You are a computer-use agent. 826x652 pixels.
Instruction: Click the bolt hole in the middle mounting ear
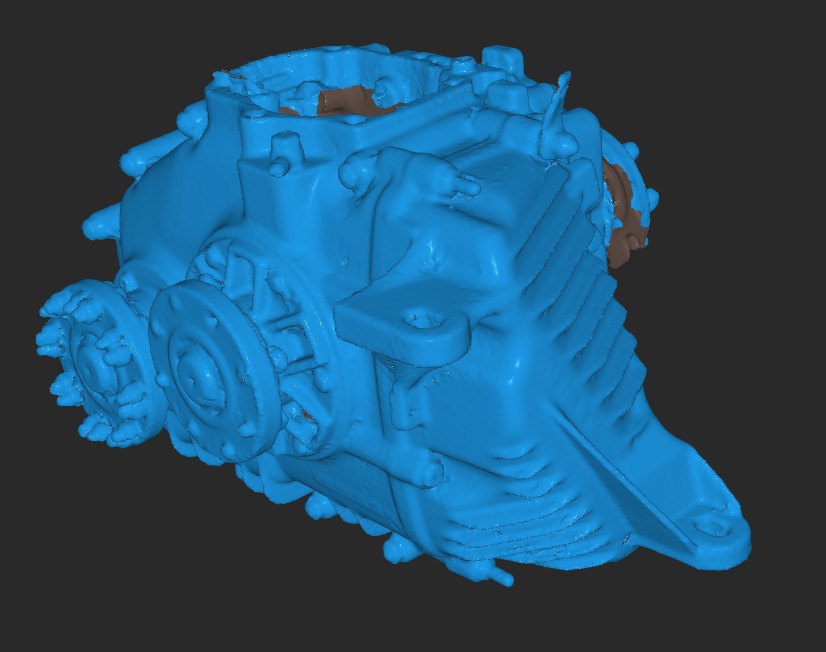coord(423,322)
